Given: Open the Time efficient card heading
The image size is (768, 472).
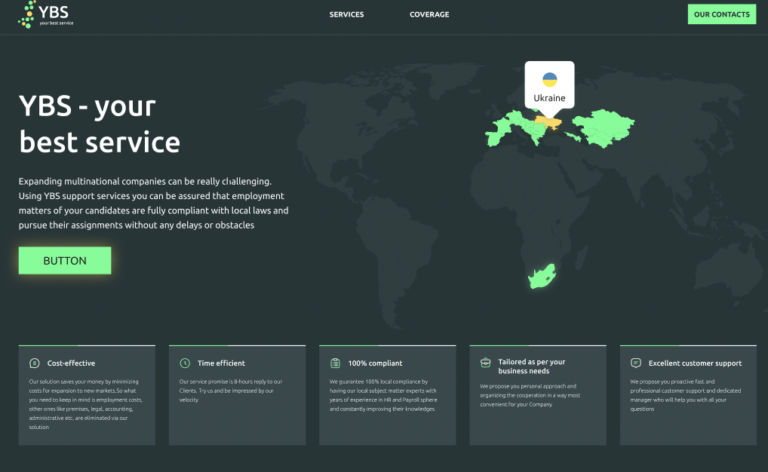Looking at the screenshot, I should (221, 363).
